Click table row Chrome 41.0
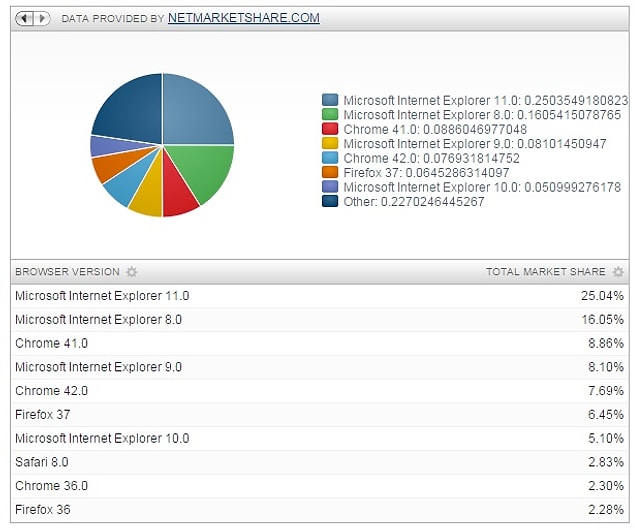The image size is (635, 530). point(320,343)
